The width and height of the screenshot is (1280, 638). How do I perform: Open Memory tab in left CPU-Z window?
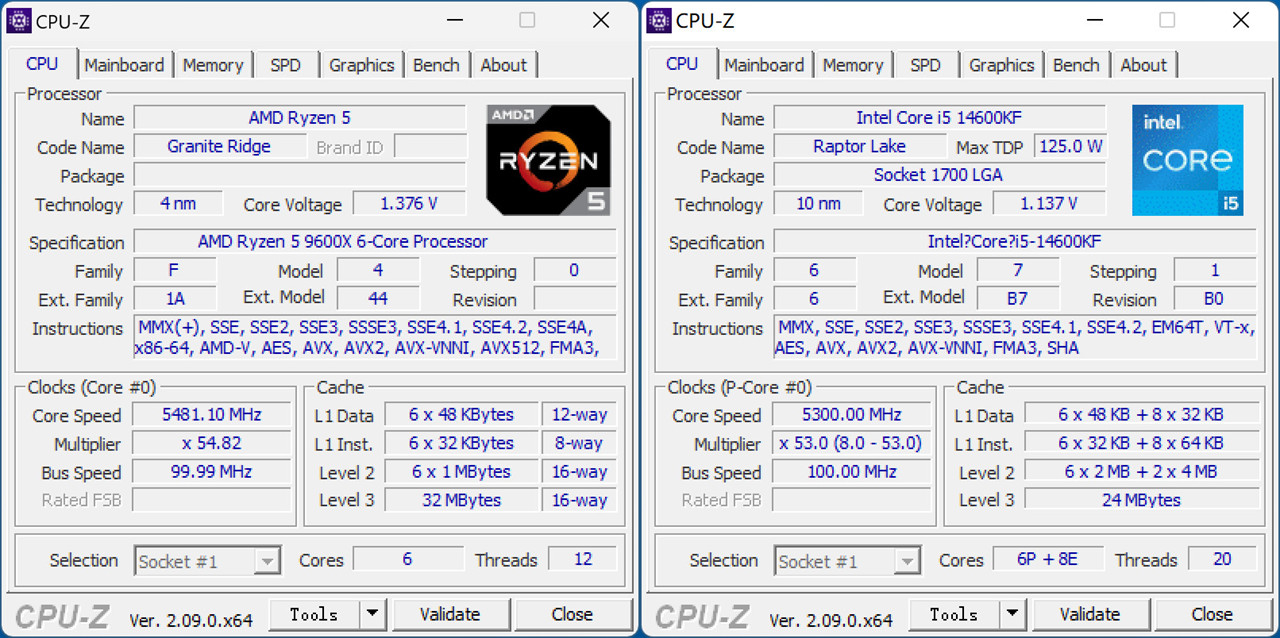tap(213, 65)
